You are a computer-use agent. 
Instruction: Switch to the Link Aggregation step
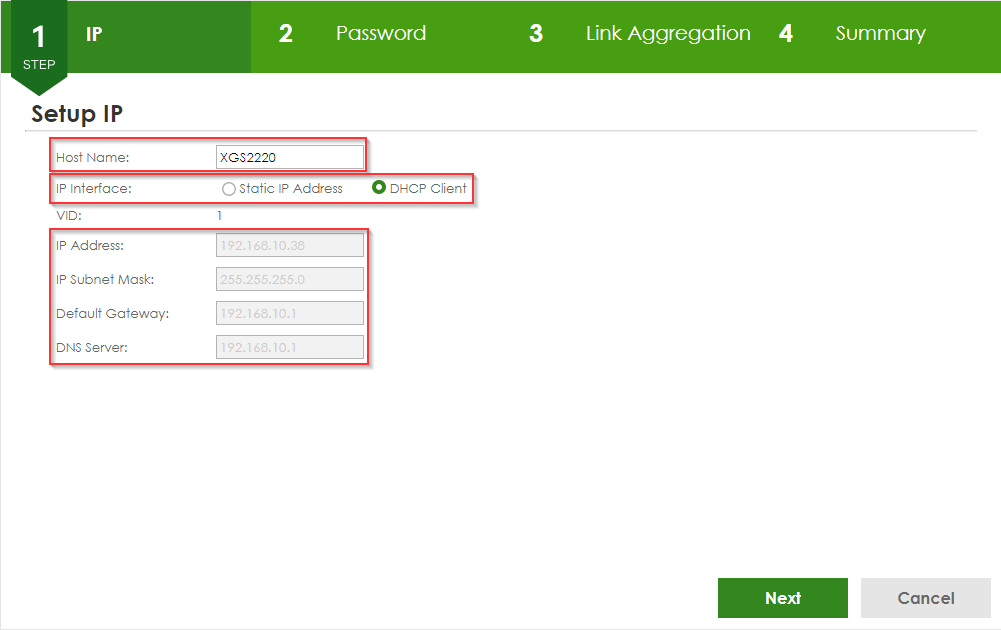(x=667, y=34)
